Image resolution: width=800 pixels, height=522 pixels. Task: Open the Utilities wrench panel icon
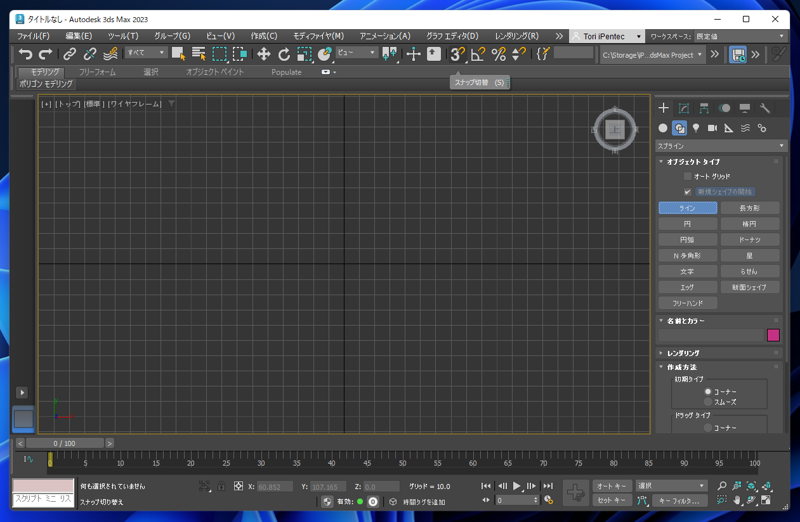pos(765,108)
